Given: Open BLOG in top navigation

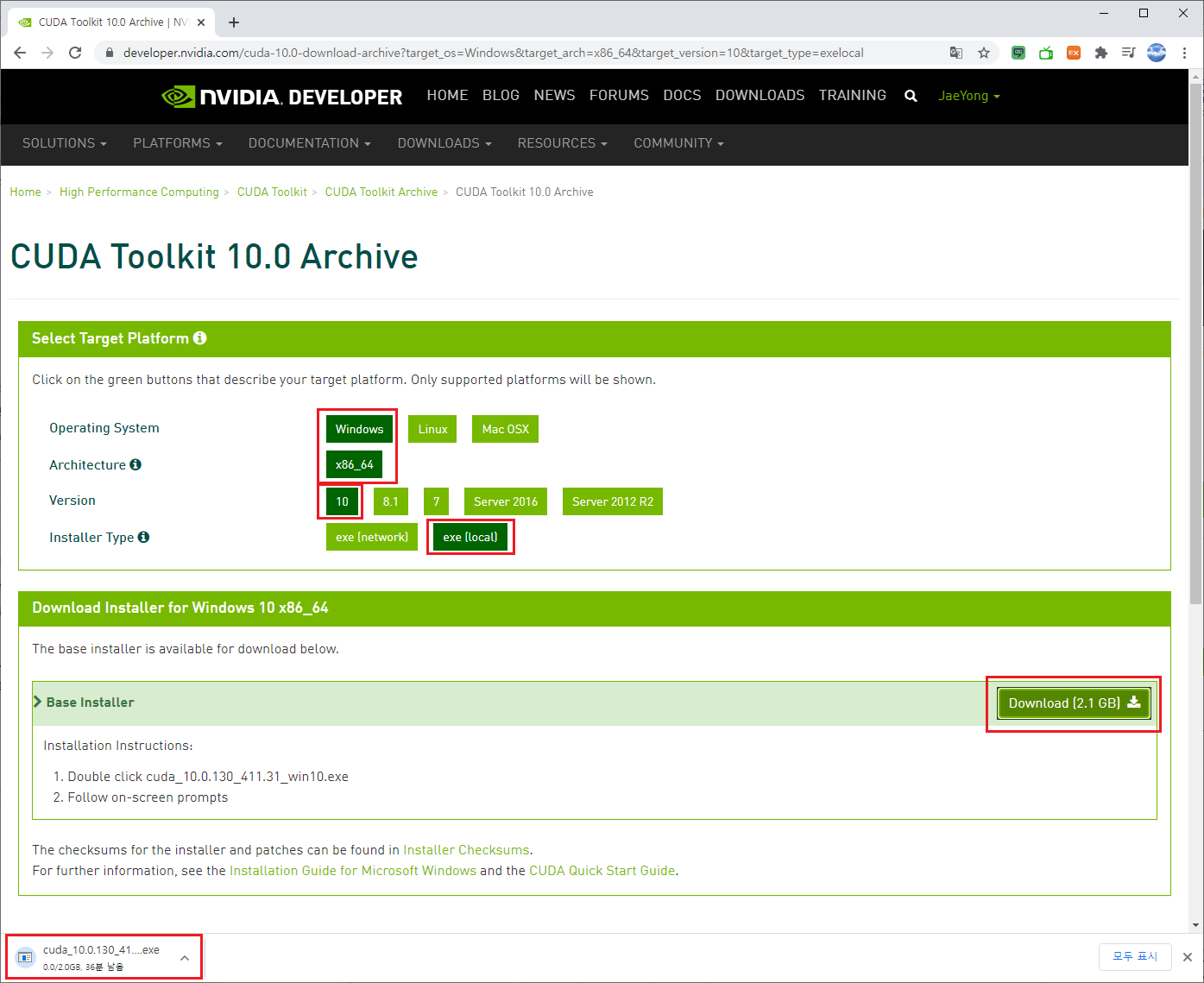Looking at the screenshot, I should click(501, 95).
